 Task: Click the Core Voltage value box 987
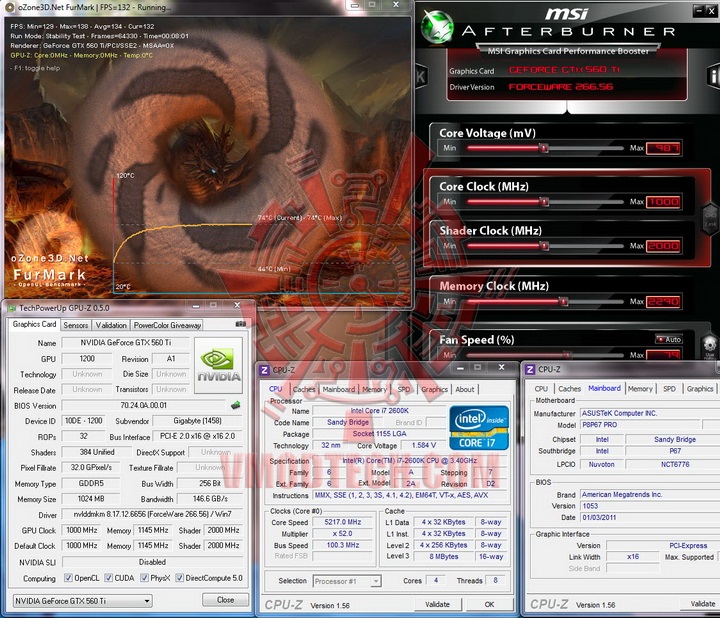(663, 148)
